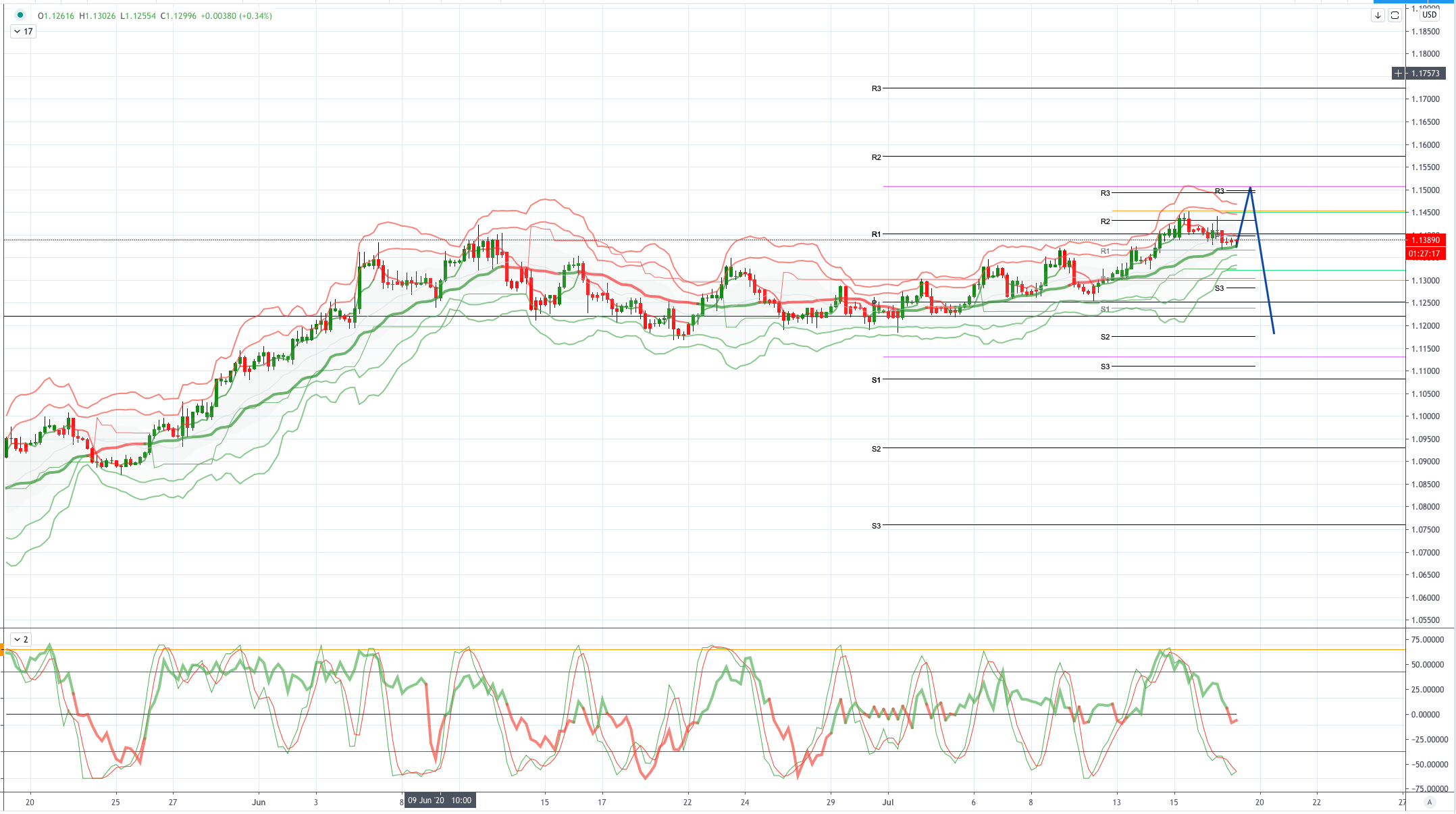Click the long R2 pivot label

pos(876,157)
